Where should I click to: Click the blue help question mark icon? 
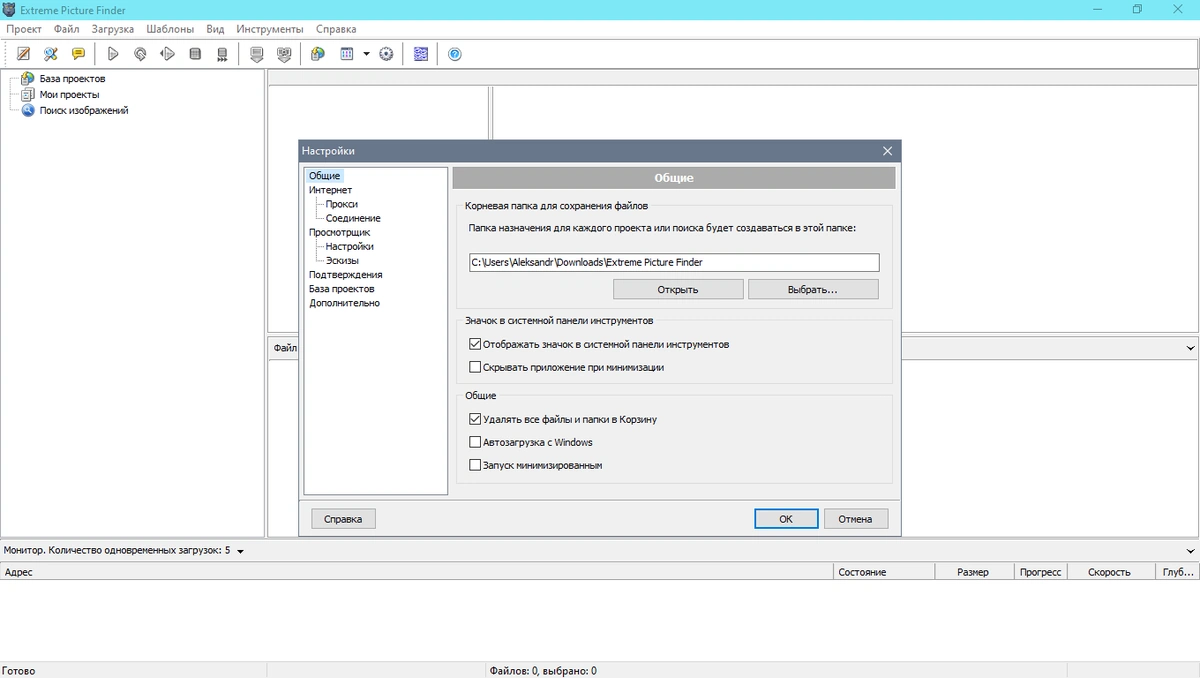455,54
